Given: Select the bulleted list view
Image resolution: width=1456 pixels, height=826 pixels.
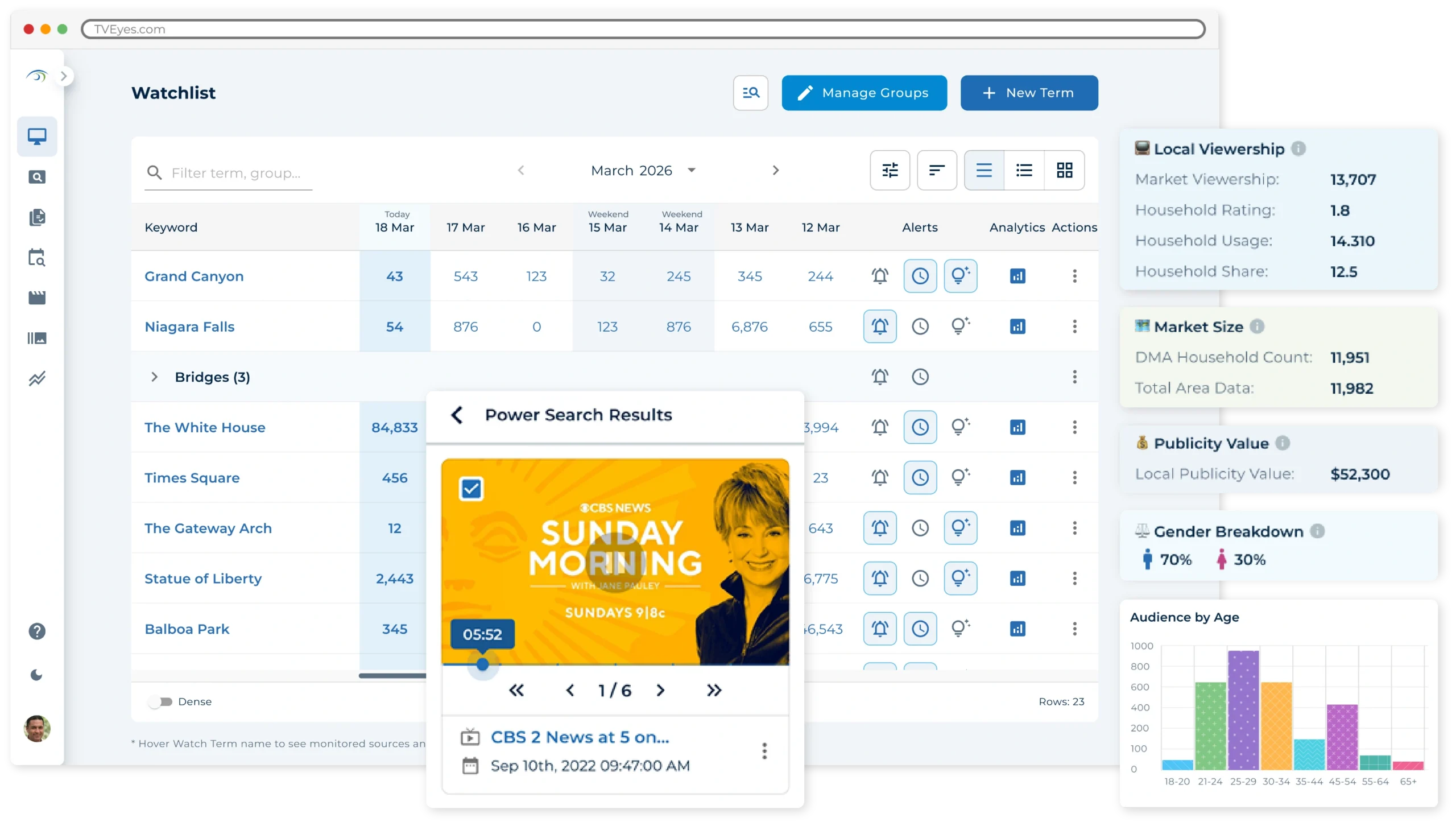Looking at the screenshot, I should pos(1024,170).
